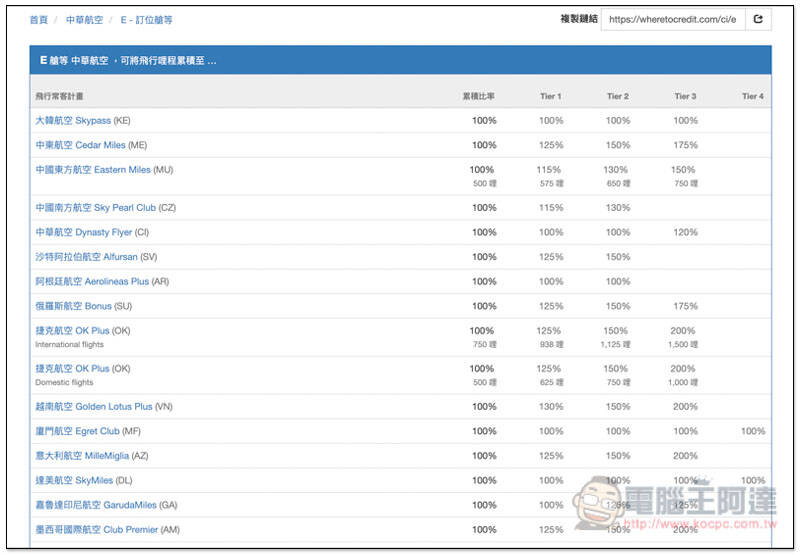This screenshot has height=555, width=800.
Task: Click the Tier 1 column header
Action: [551, 96]
